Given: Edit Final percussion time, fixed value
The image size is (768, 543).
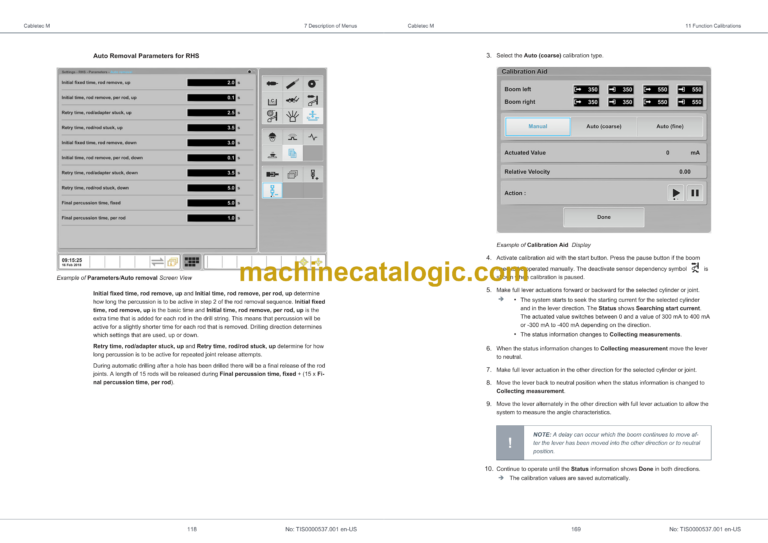Looking at the screenshot, I should 211,203.
